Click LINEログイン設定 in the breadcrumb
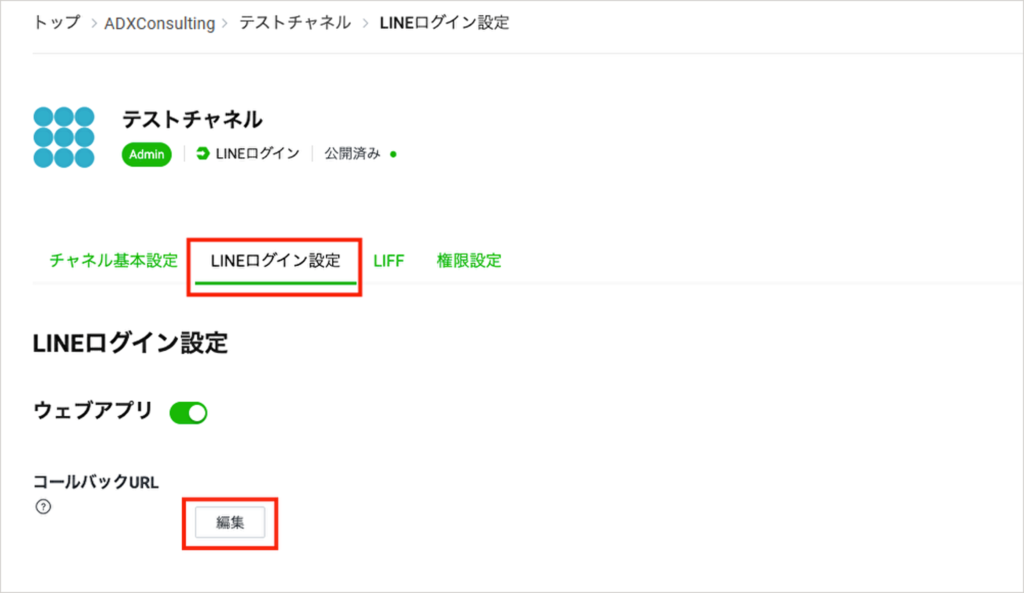Screen dimensions: 1024x593 coord(444,22)
